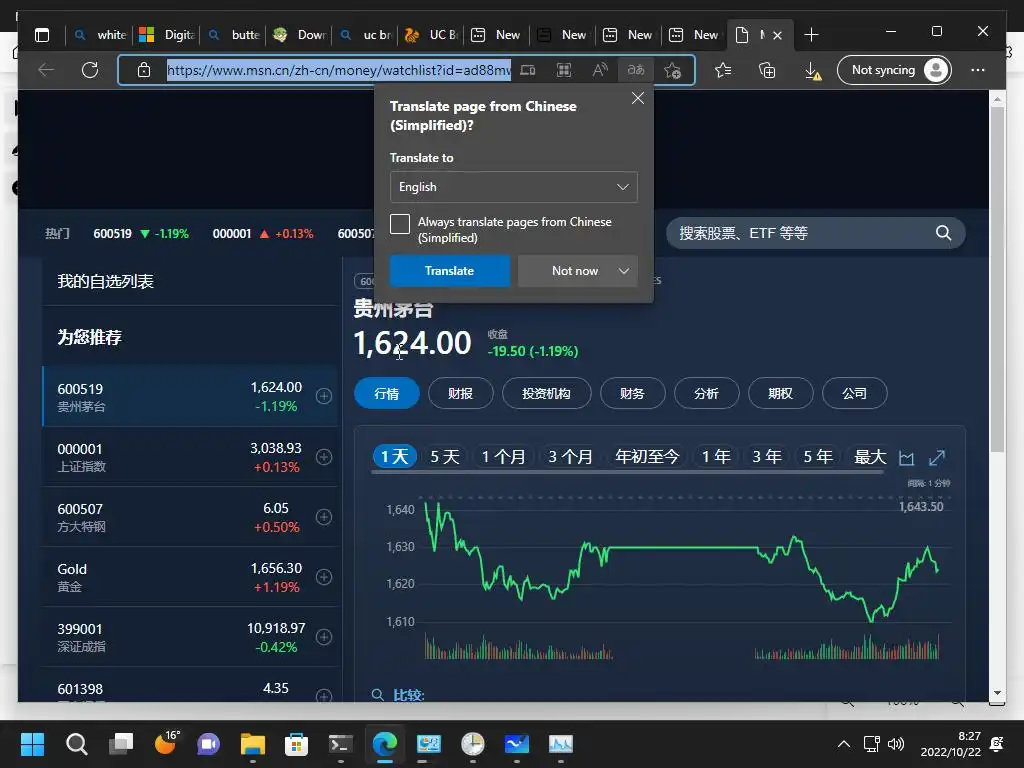Add 399001 to watchlist with plus icon

324,637
